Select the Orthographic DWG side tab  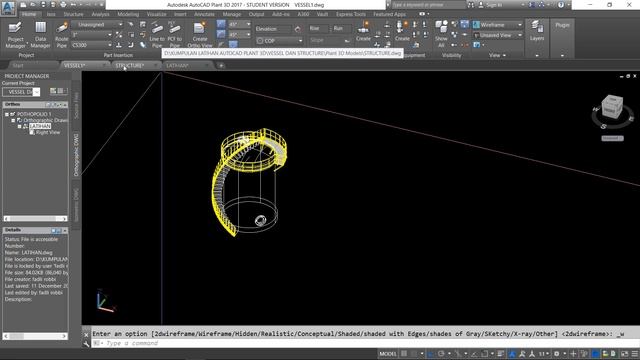point(76,155)
